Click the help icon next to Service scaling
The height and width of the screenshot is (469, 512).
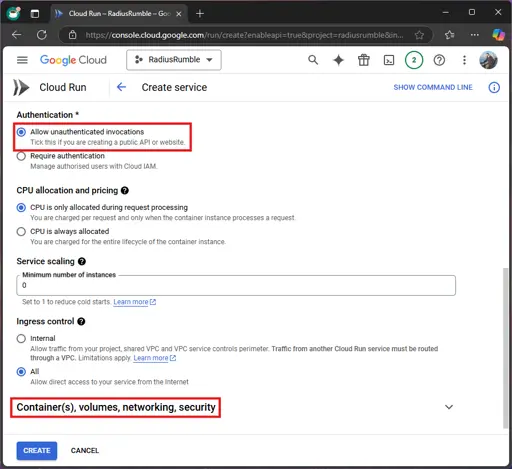coord(82,261)
